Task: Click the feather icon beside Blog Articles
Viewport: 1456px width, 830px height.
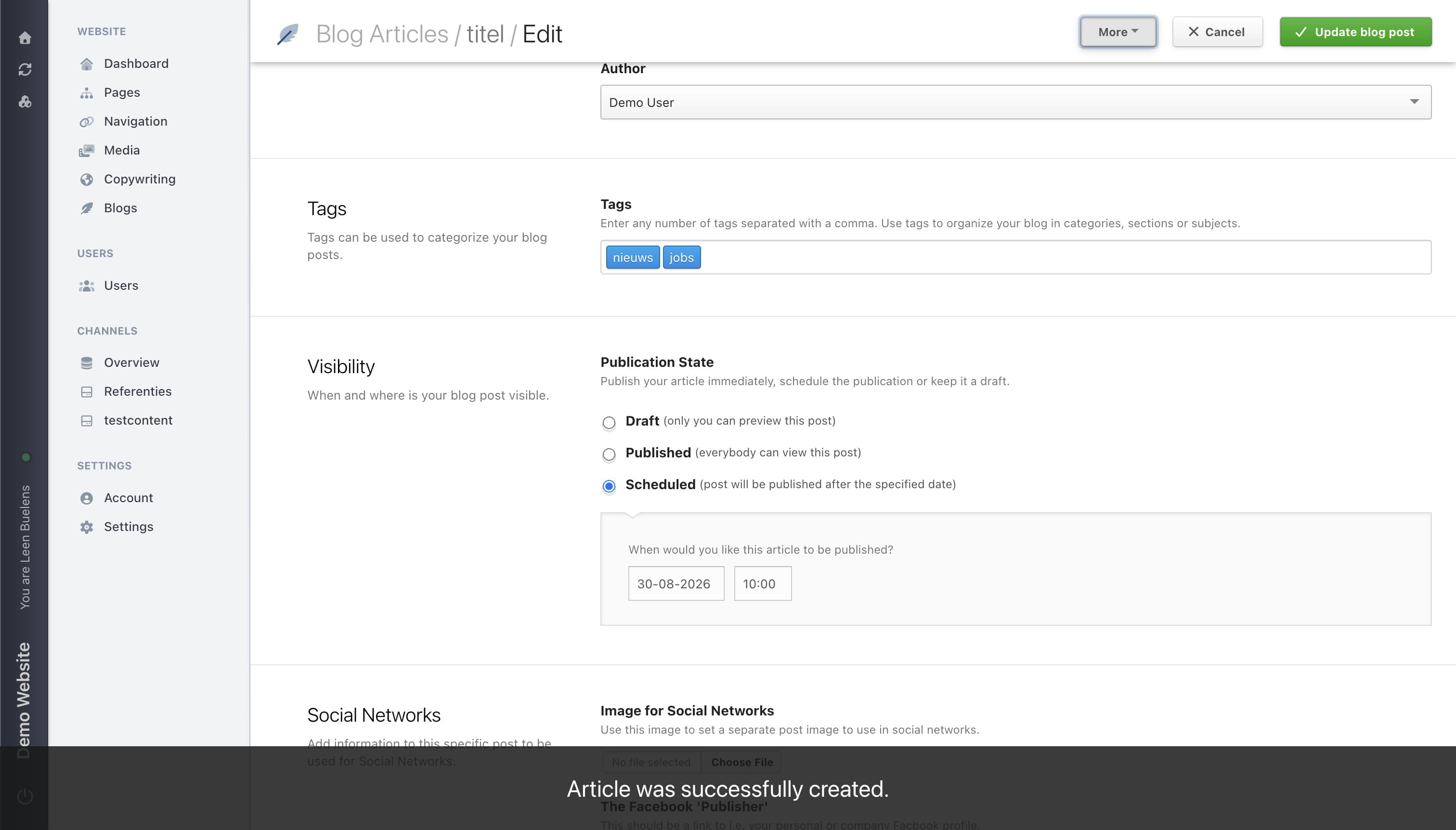Action: point(288,34)
